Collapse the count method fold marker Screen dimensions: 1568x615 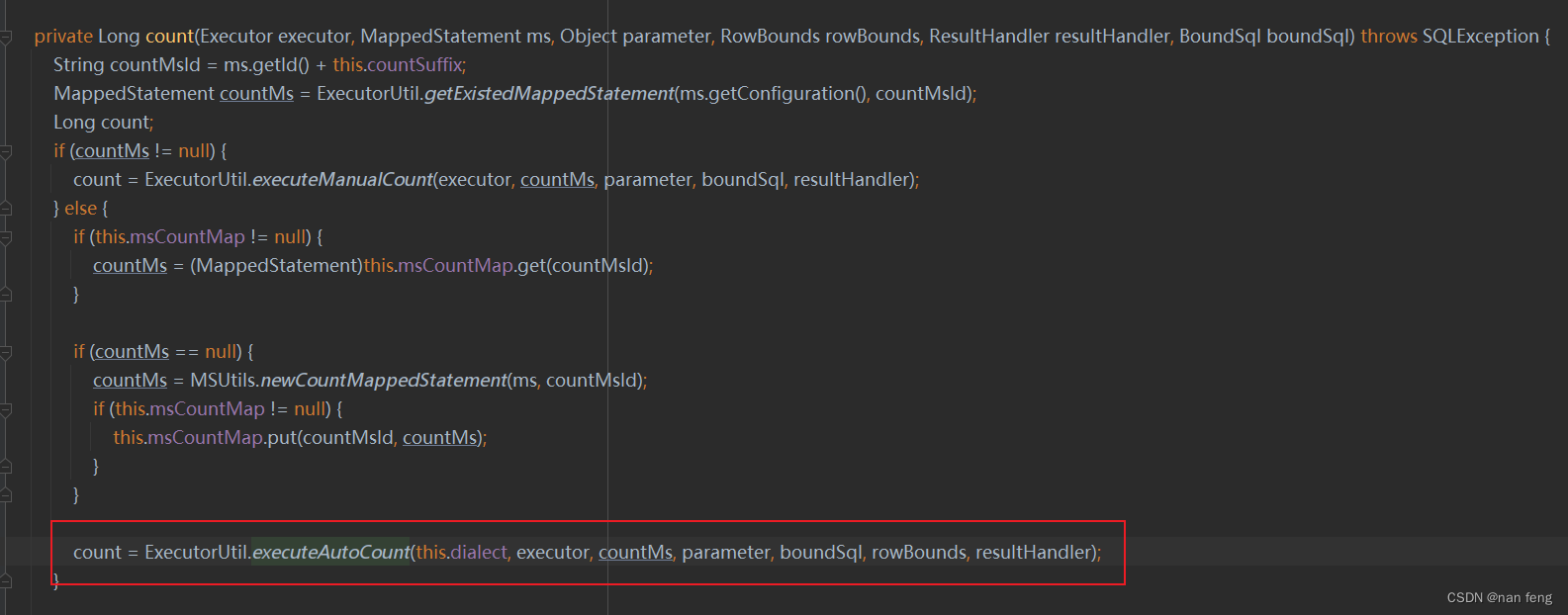[x=6, y=38]
